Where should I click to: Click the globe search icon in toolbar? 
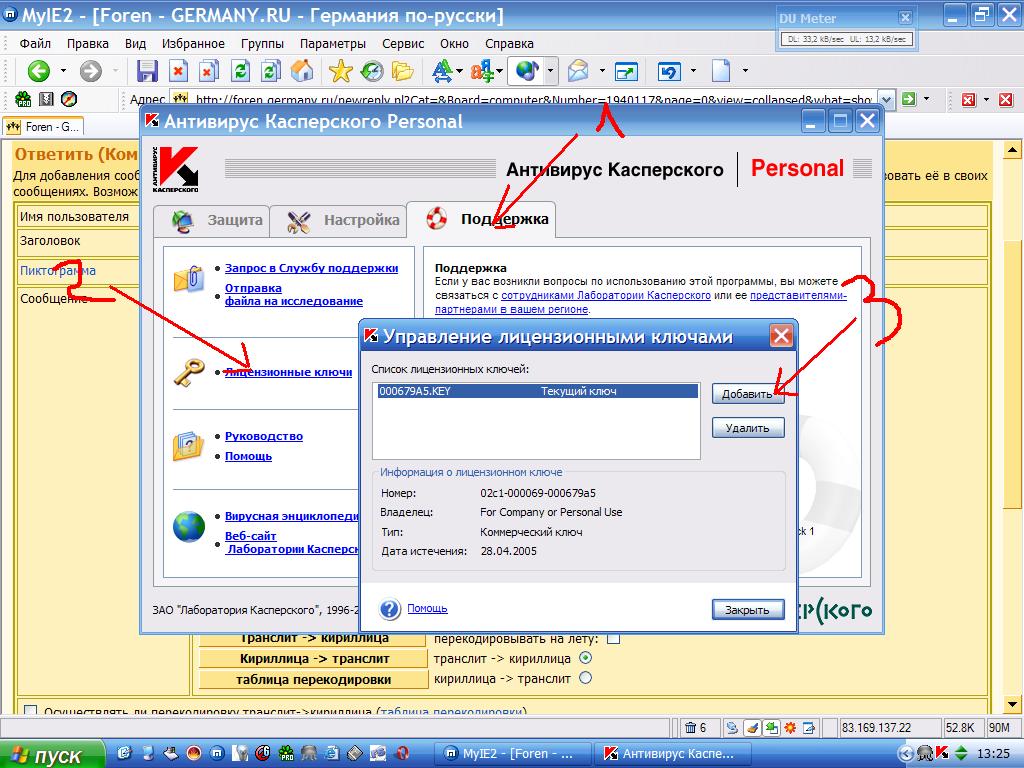[x=528, y=71]
